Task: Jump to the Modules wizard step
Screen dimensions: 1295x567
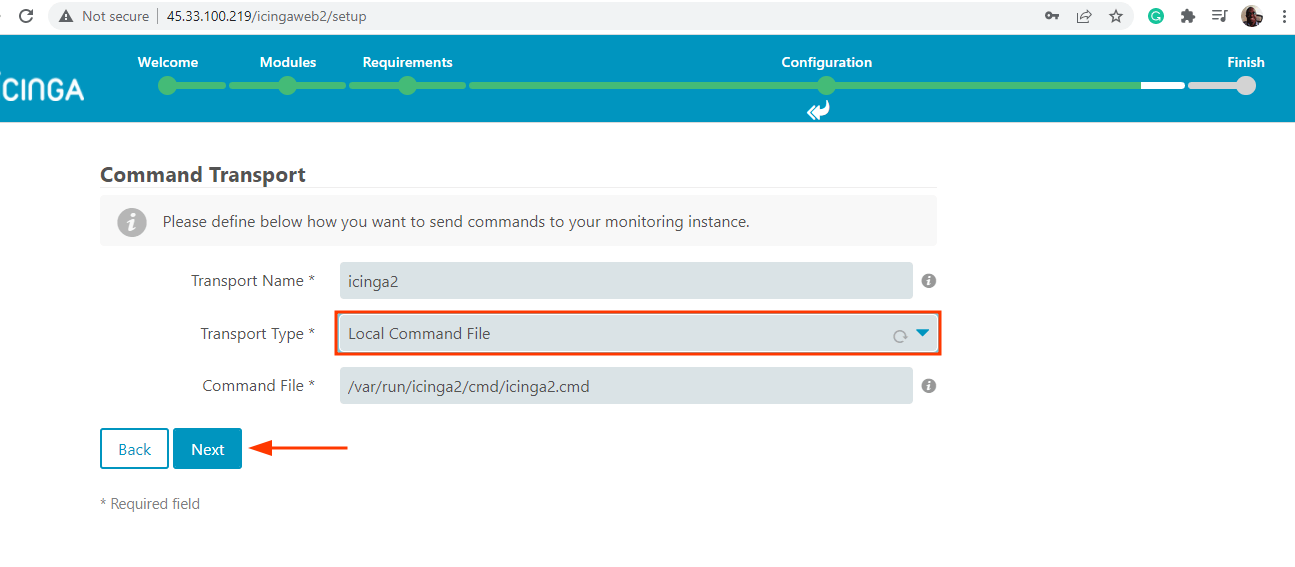Action: point(288,85)
